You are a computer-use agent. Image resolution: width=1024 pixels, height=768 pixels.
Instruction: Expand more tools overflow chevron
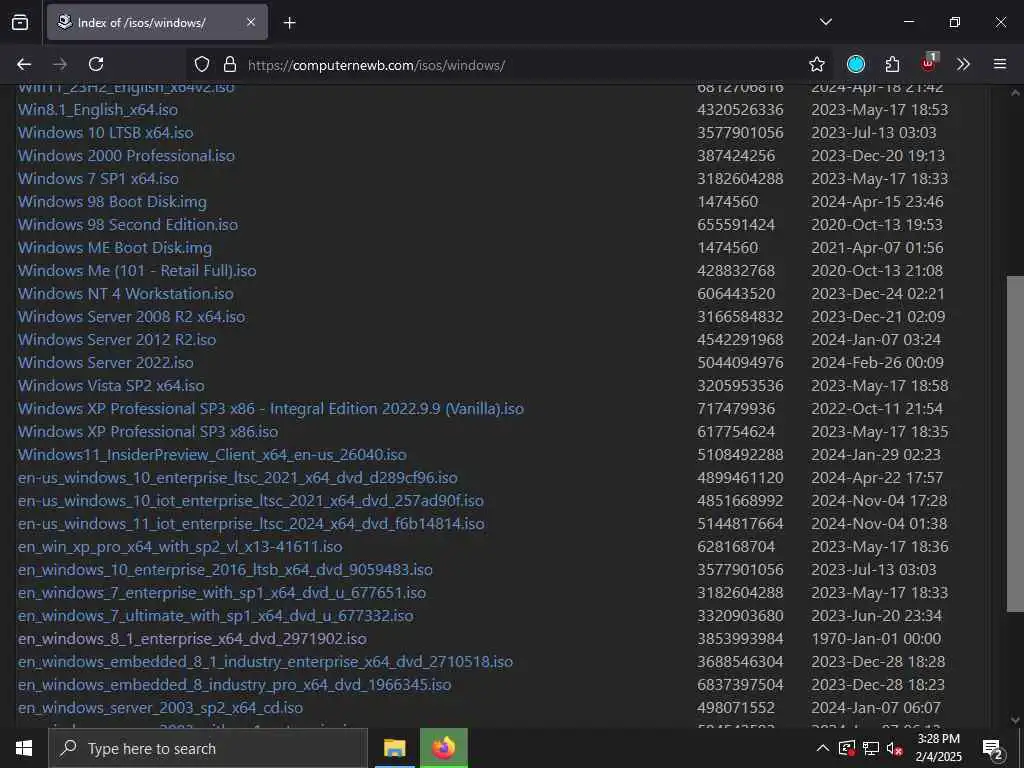coord(963,64)
